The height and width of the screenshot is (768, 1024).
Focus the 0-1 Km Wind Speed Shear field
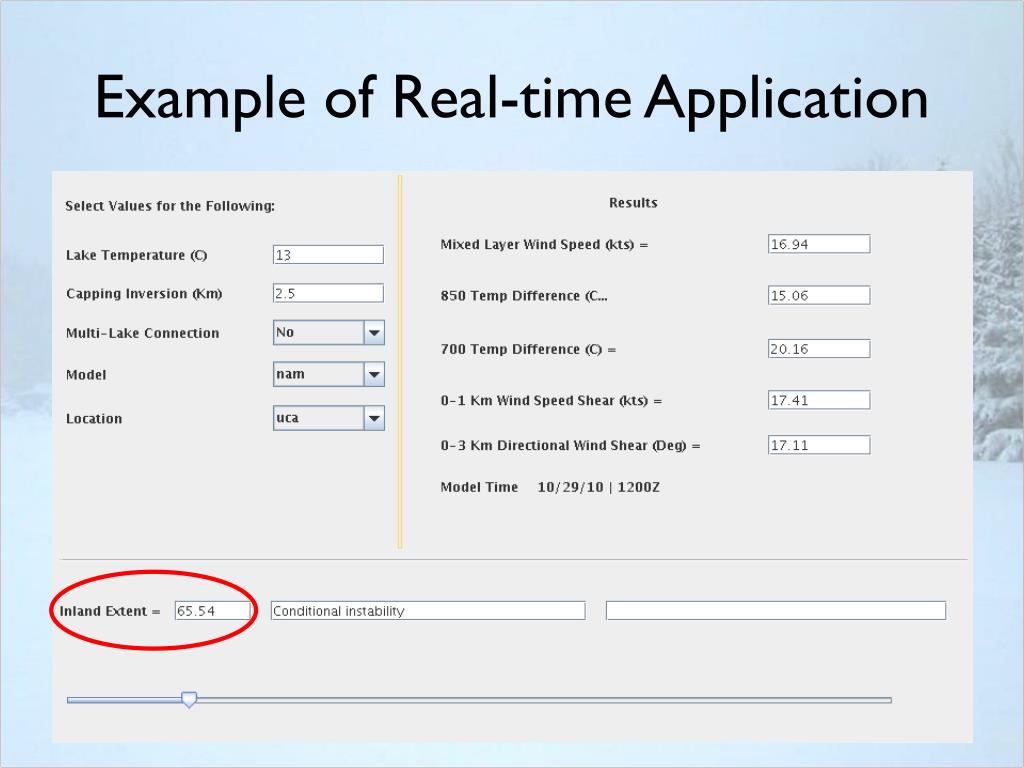point(818,400)
